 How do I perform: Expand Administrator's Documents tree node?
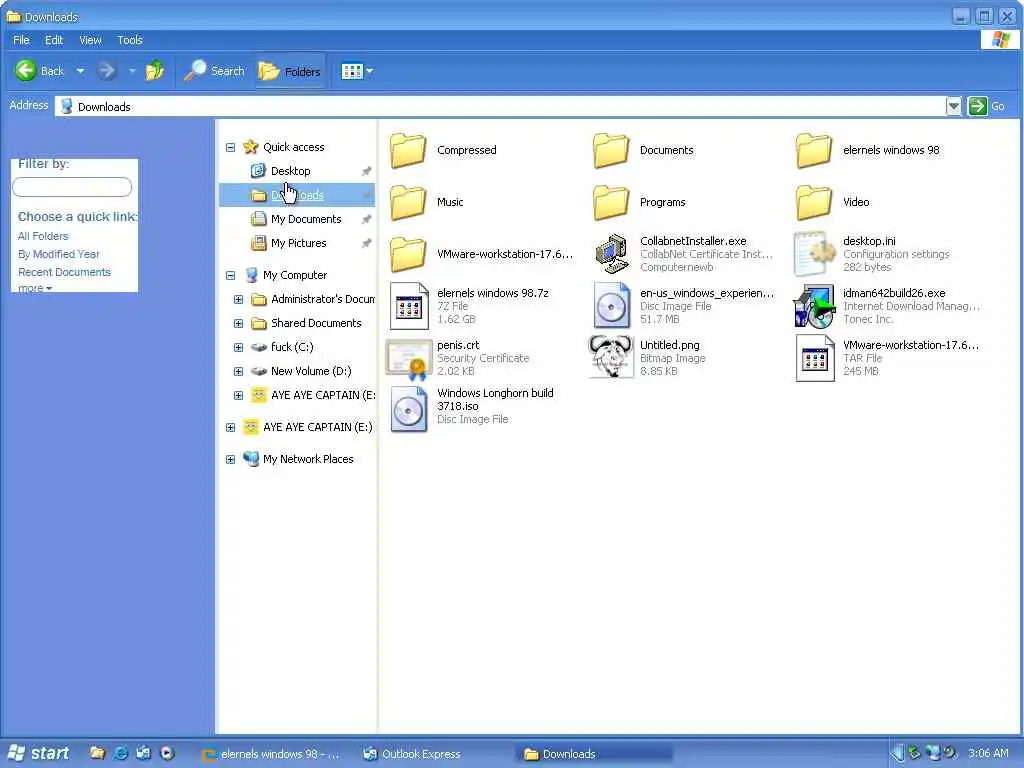(x=238, y=299)
